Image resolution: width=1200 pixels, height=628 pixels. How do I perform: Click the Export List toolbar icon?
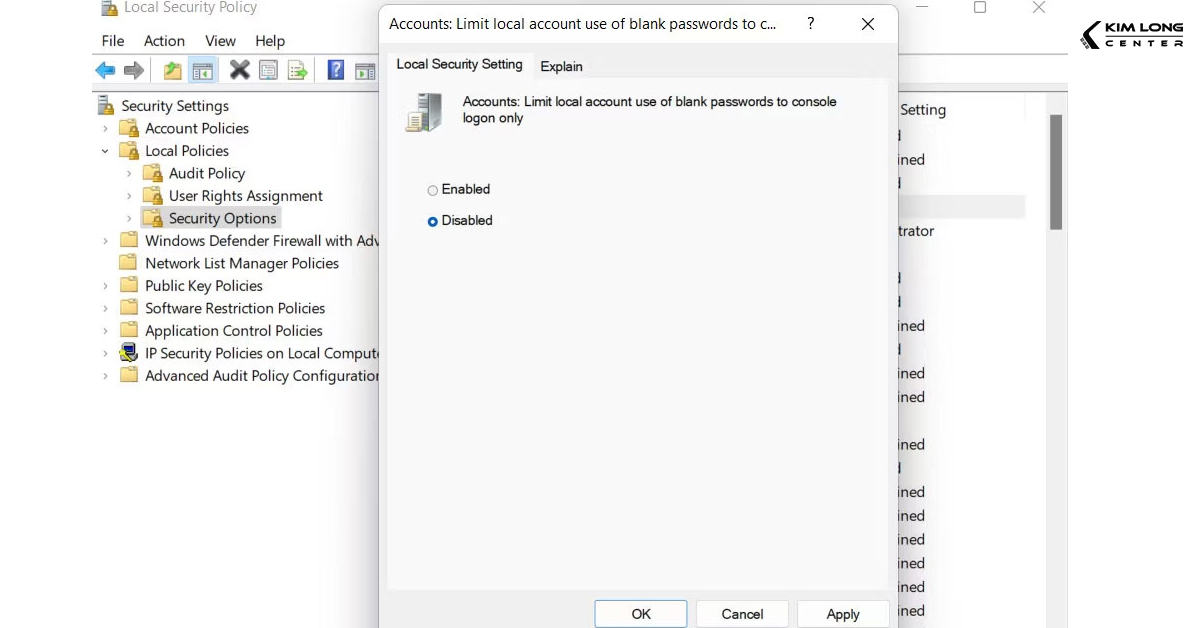click(299, 70)
